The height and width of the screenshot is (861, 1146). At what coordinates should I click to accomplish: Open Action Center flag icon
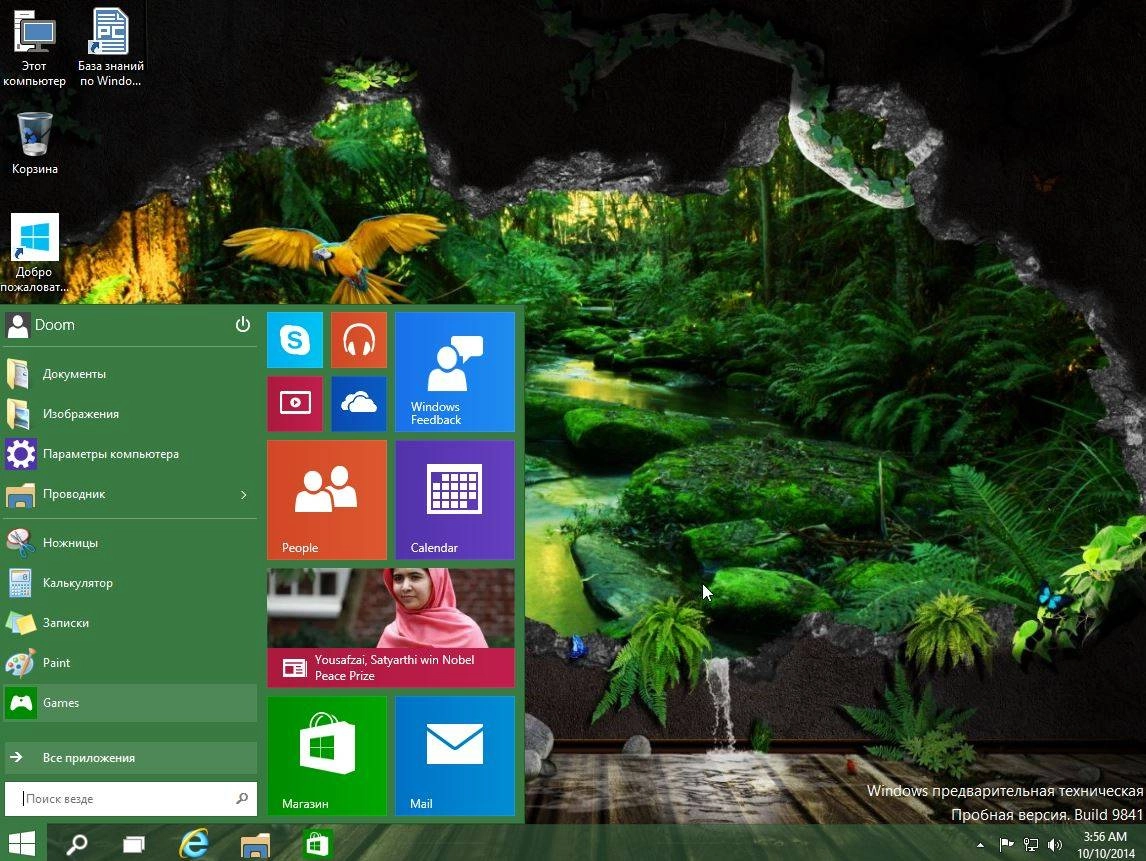1006,845
